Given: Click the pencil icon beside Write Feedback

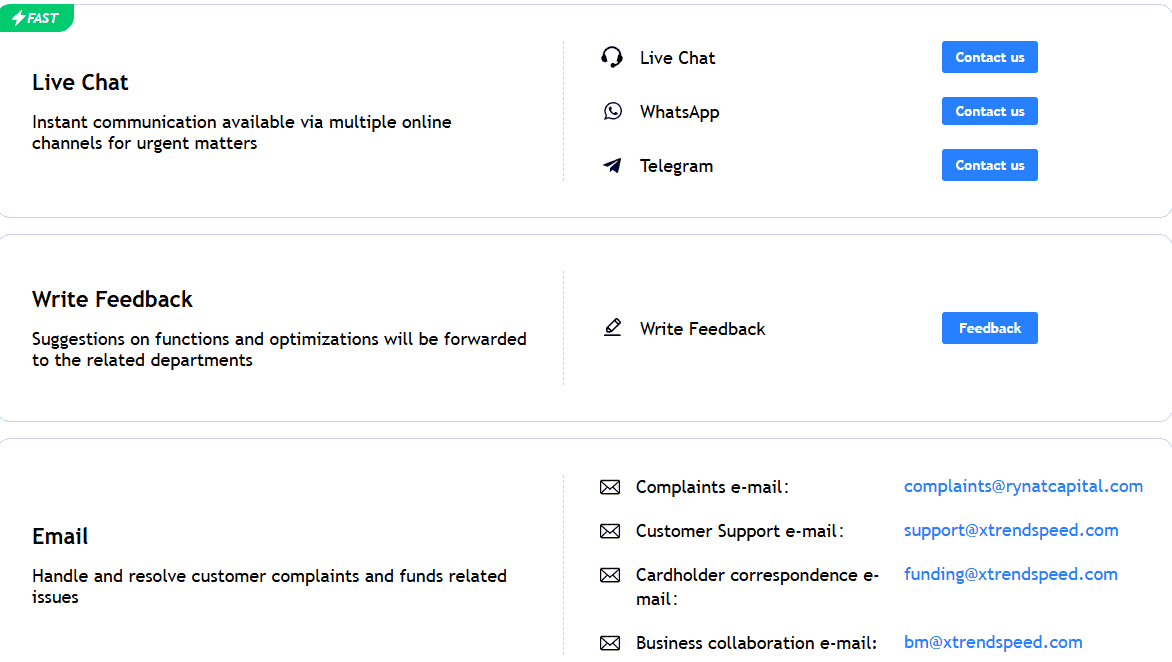Looking at the screenshot, I should point(612,327).
